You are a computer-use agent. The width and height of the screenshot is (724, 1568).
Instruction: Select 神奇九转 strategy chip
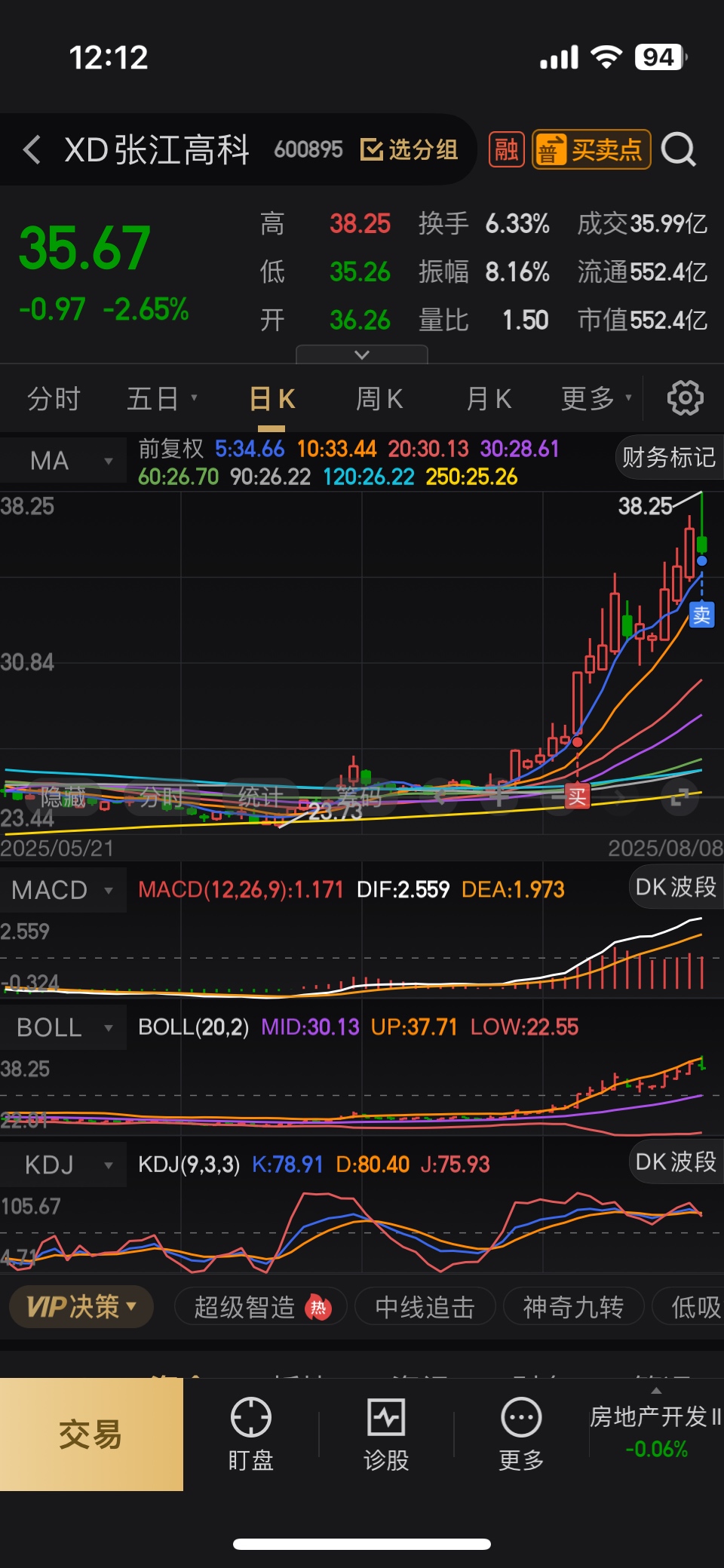(573, 1306)
